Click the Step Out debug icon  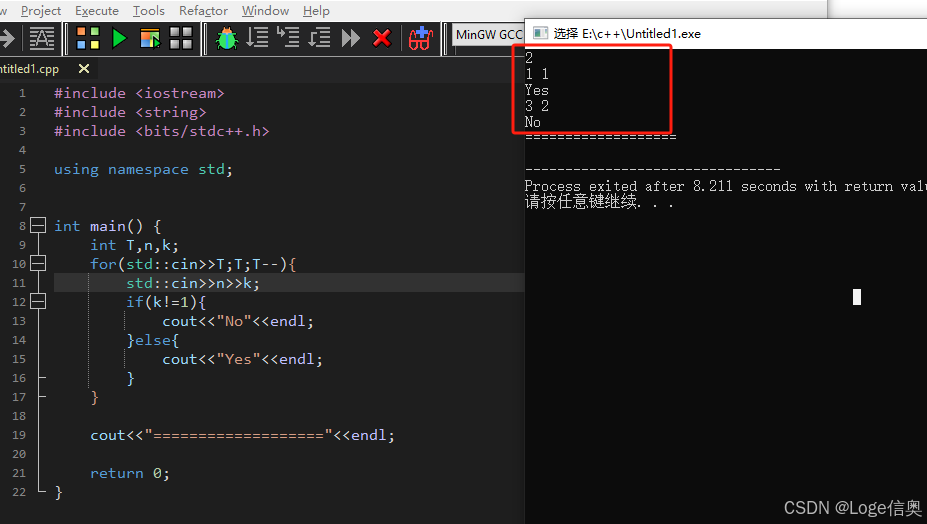tap(319, 38)
